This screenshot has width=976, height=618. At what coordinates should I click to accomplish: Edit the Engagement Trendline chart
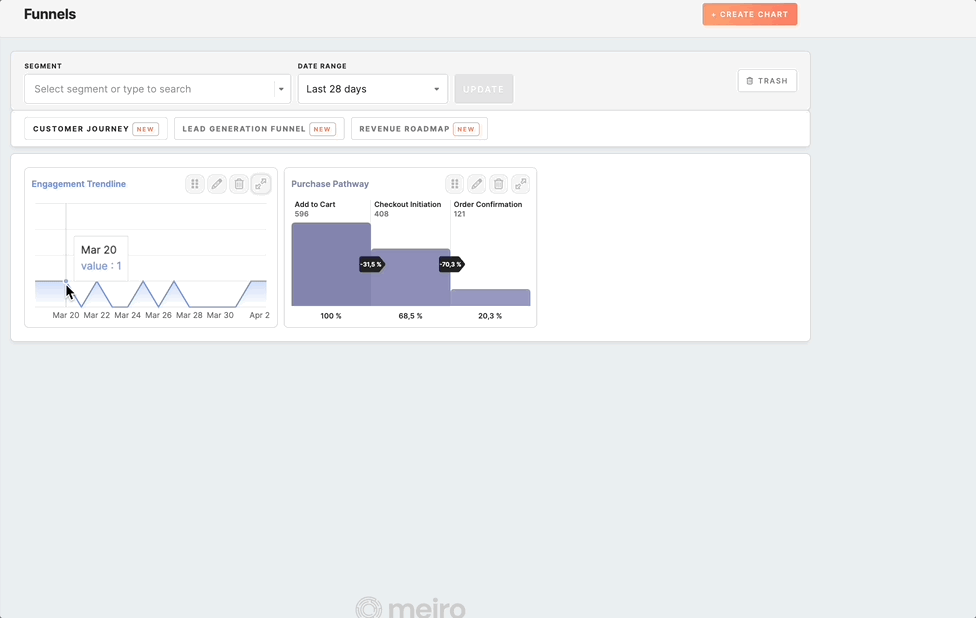(216, 184)
